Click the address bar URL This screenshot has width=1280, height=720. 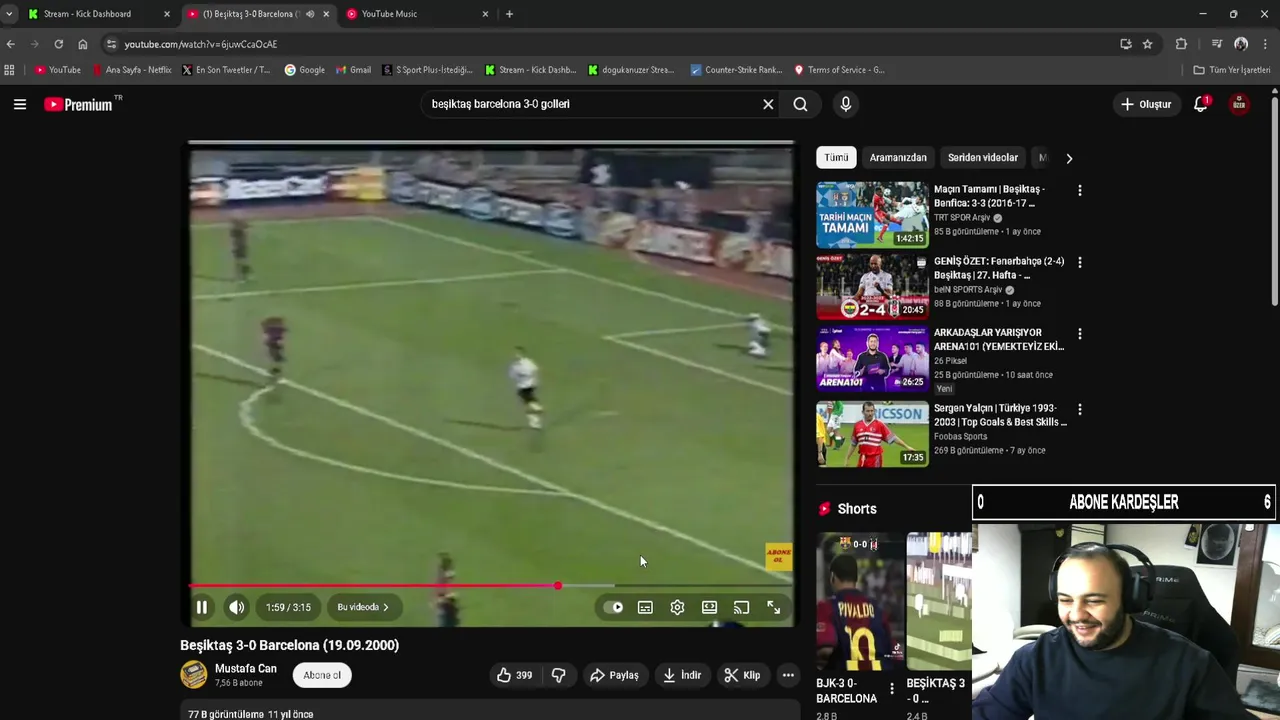pyautogui.click(x=201, y=44)
